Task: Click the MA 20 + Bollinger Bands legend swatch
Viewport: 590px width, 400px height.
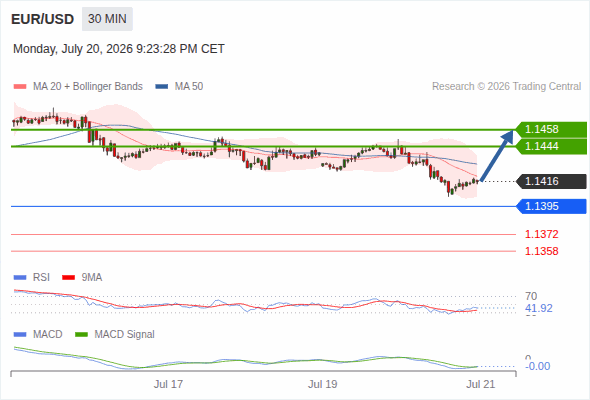Action: click(x=20, y=87)
